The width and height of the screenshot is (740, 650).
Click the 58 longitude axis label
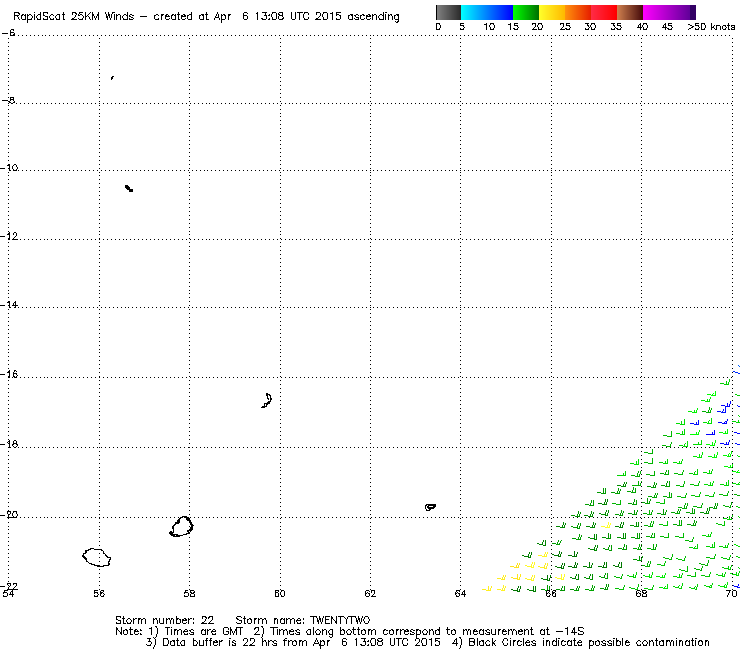[x=189, y=593]
